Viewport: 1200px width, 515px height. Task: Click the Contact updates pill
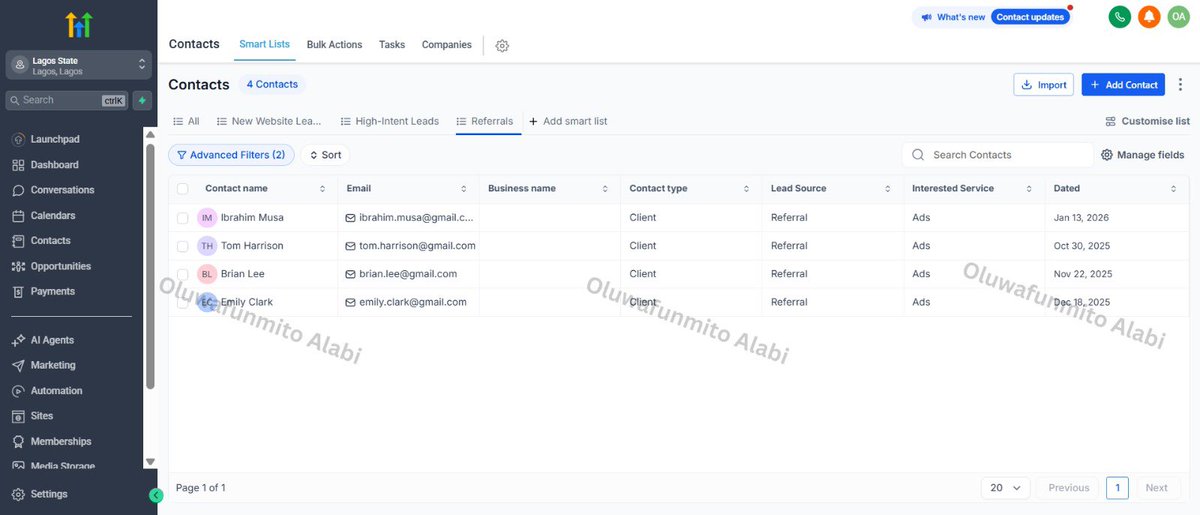(1030, 17)
